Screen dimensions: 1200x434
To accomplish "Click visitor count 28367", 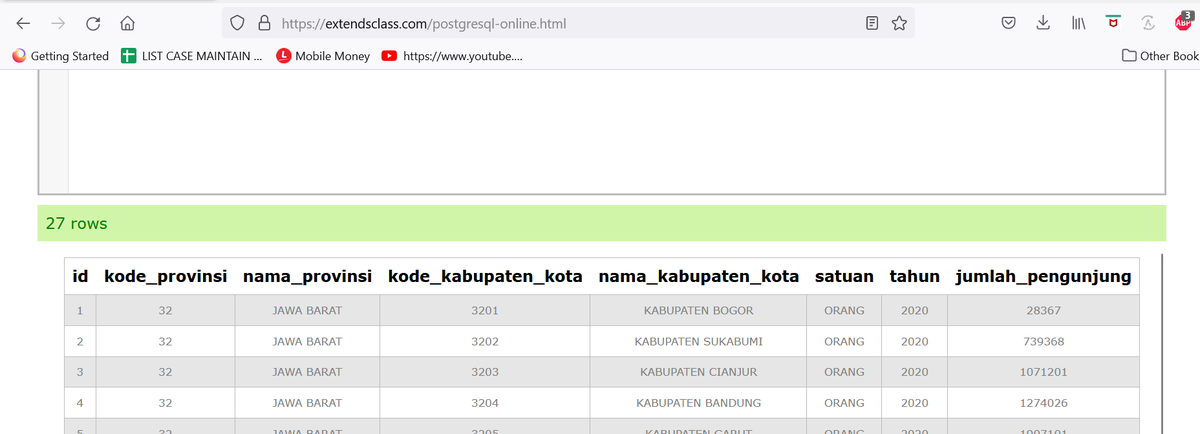I will click(1043, 310).
